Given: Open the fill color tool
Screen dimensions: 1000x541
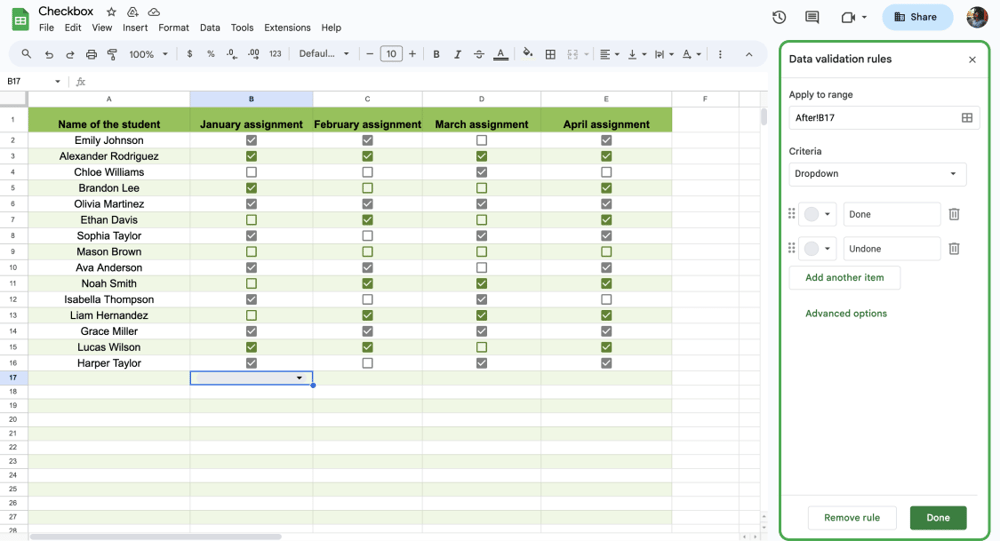Looking at the screenshot, I should [x=528, y=54].
